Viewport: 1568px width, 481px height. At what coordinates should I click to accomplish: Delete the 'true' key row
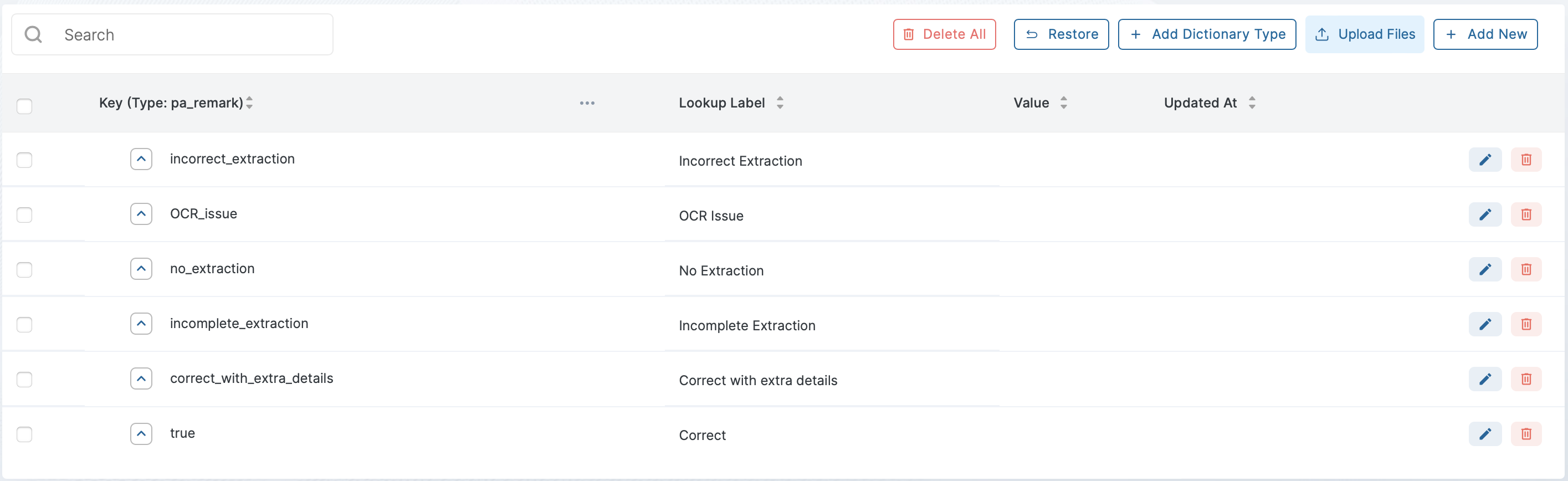tap(1525, 433)
